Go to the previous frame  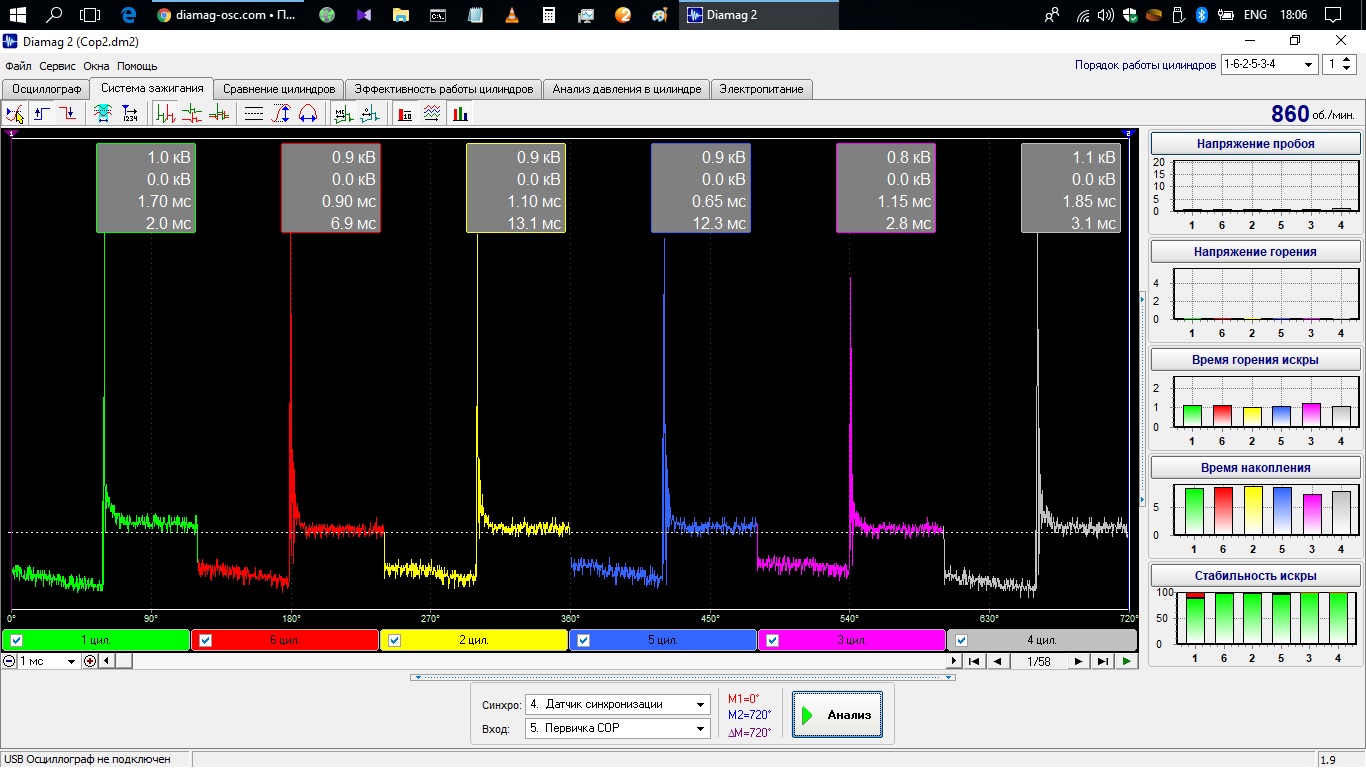point(998,661)
